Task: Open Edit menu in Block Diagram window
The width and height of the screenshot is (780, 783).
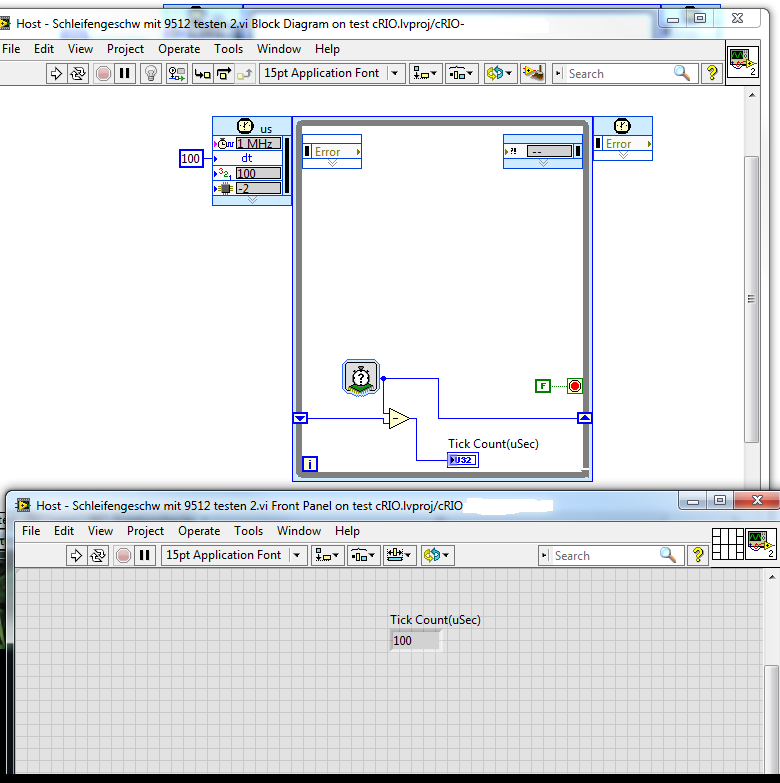Action: 44,49
